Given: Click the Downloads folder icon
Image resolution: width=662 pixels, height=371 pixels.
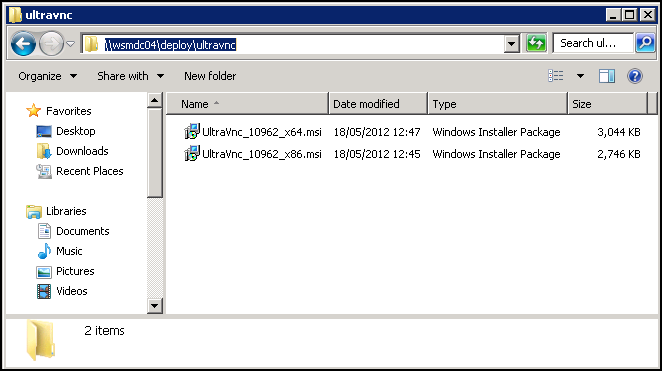Looking at the screenshot, I should tap(44, 151).
